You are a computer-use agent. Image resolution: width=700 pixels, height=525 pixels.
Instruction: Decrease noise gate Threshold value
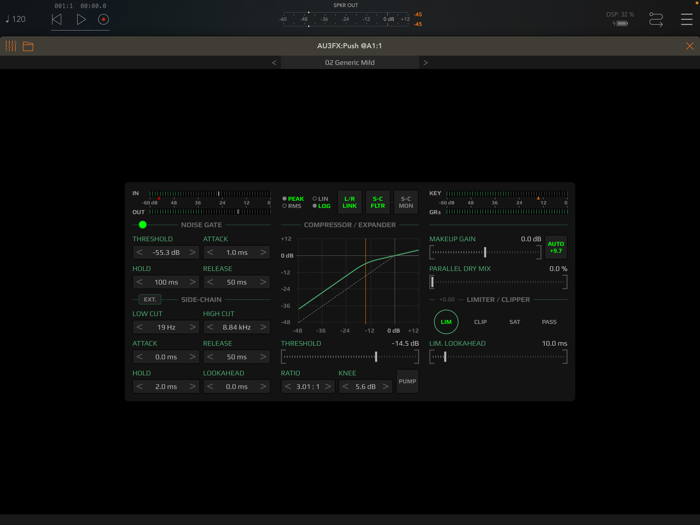140,252
